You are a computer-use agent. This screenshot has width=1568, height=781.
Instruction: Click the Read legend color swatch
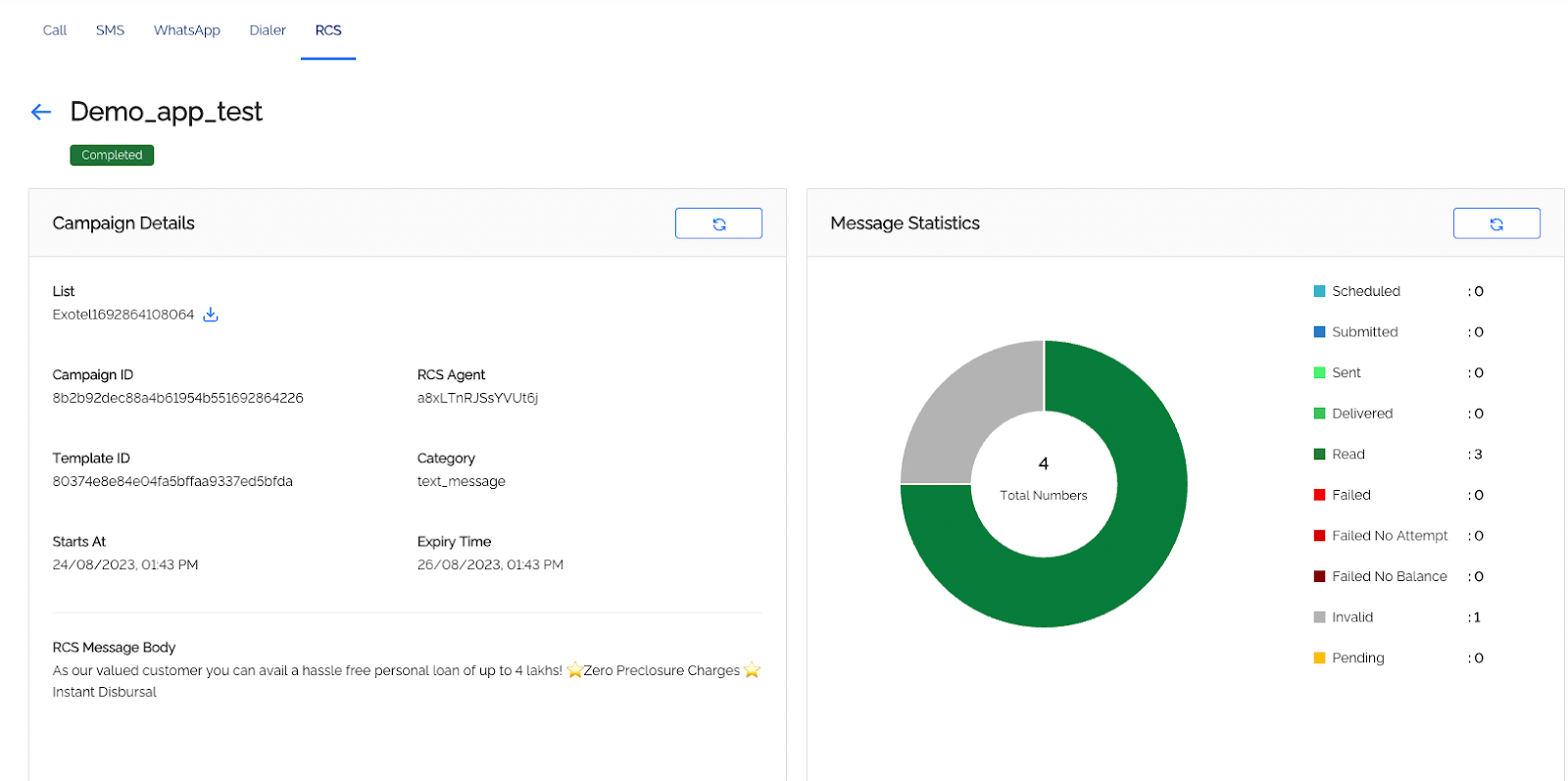pos(1319,454)
